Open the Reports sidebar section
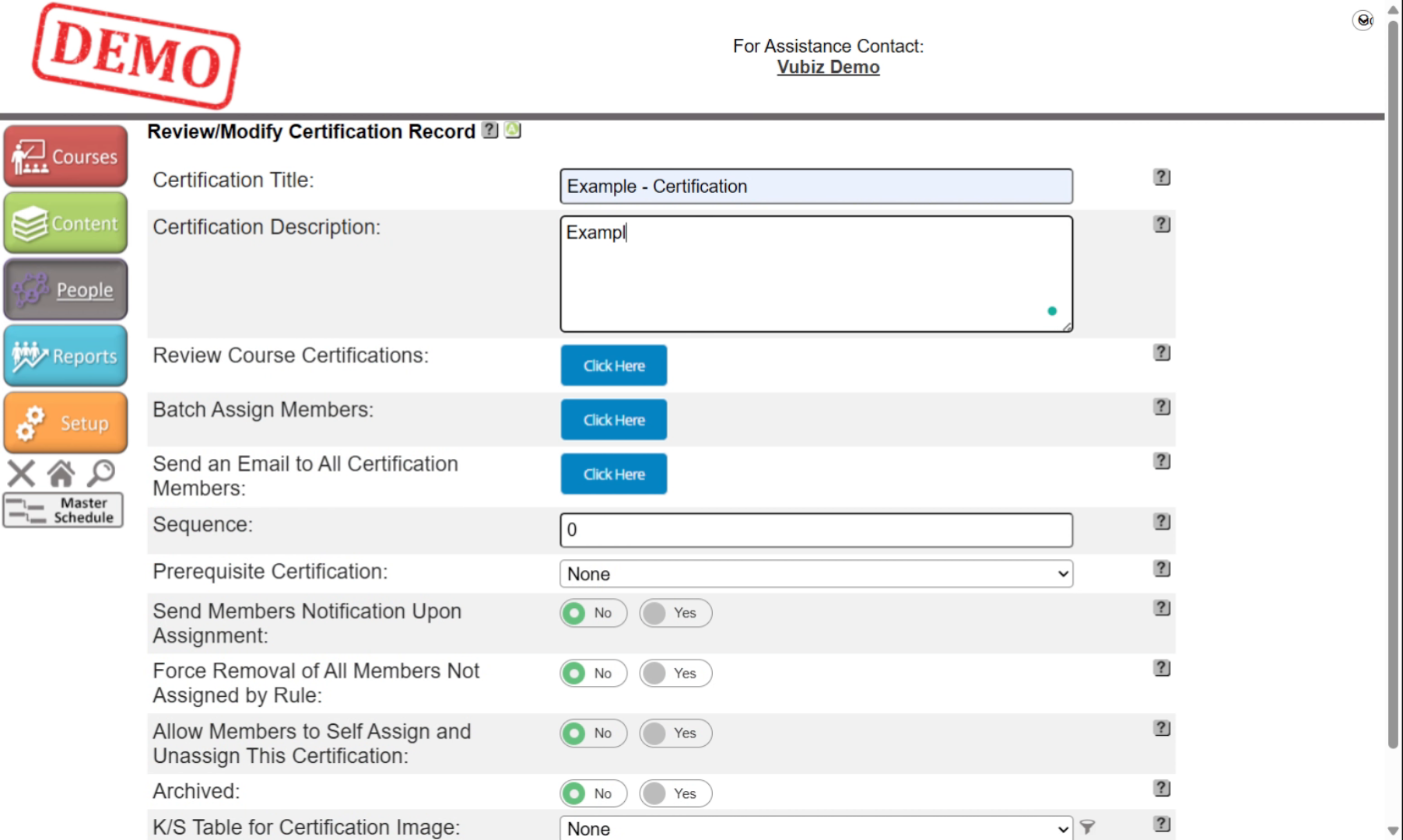 [65, 356]
